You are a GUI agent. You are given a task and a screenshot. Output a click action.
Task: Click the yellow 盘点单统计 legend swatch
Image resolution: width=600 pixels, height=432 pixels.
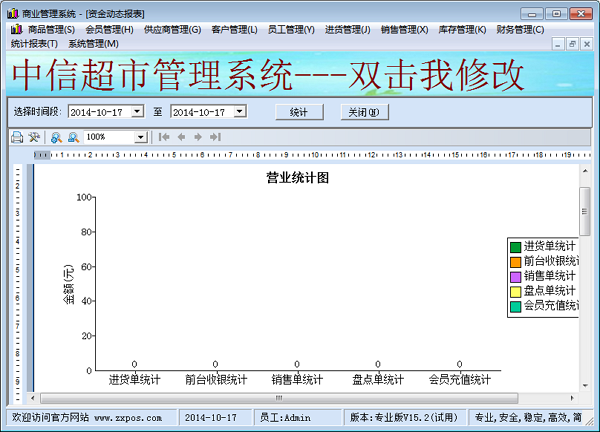coord(515,292)
